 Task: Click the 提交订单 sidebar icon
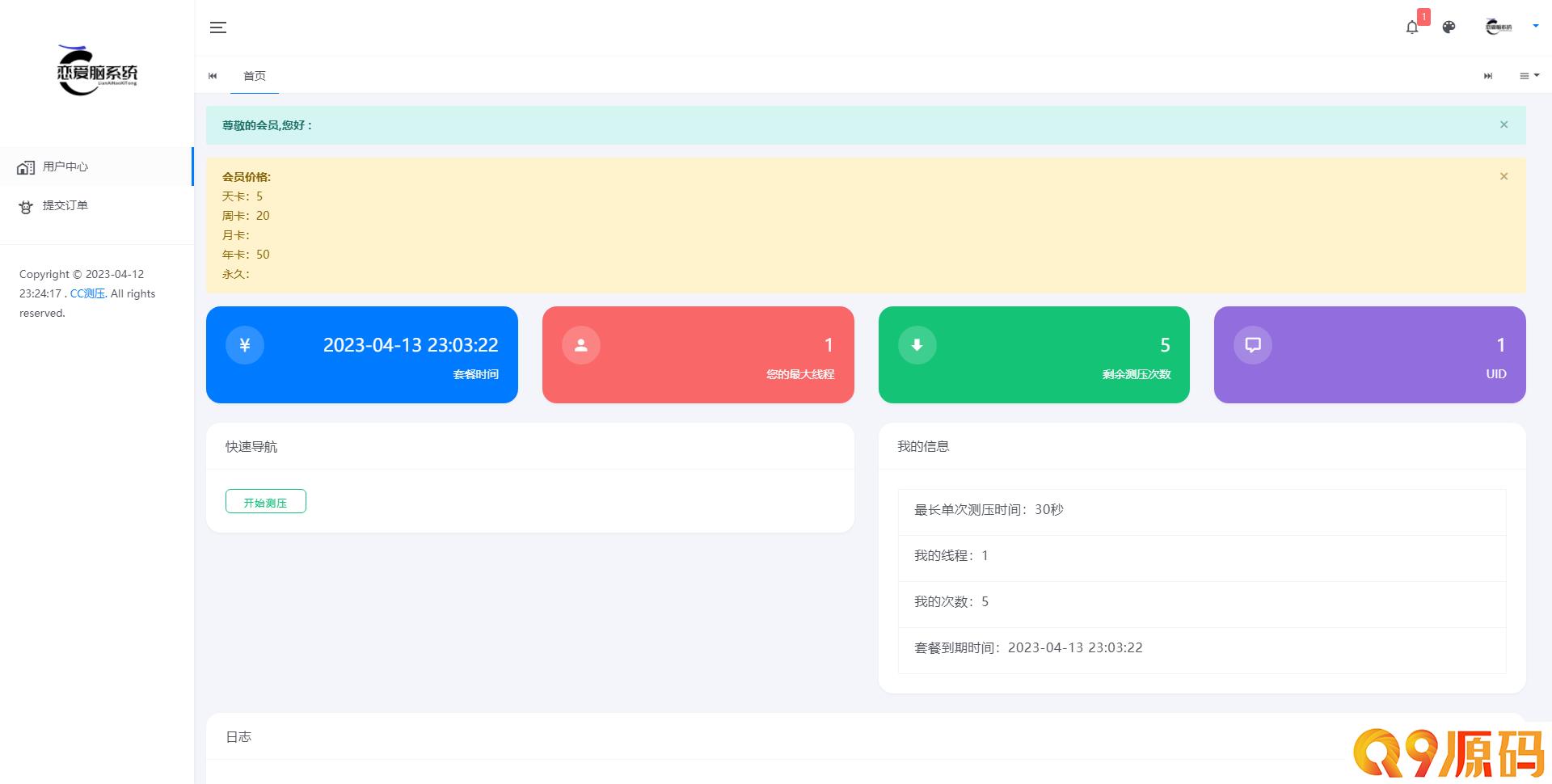pyautogui.click(x=26, y=207)
